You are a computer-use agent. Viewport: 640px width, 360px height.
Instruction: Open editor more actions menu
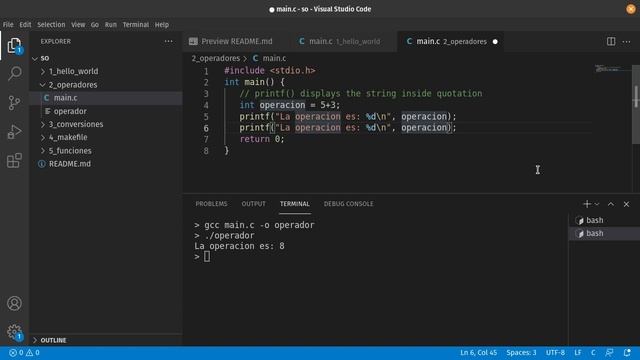[626, 41]
